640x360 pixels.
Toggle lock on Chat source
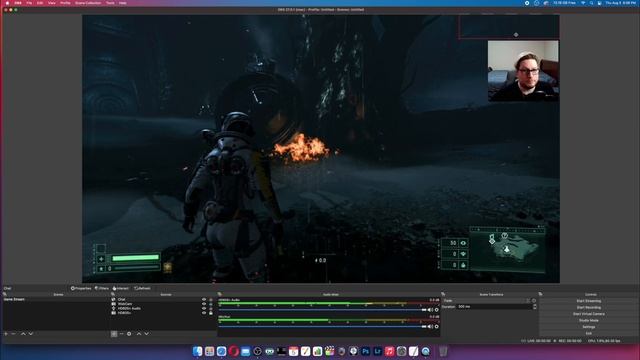[x=211, y=300]
